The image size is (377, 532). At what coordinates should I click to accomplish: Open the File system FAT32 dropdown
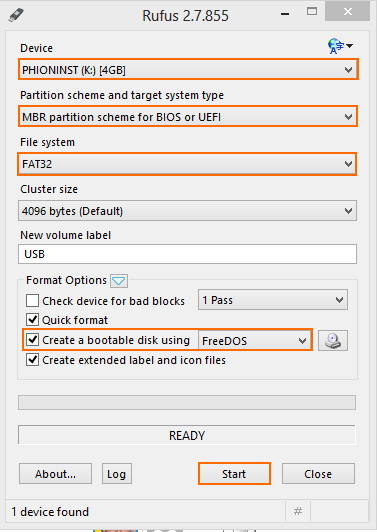pyautogui.click(x=187, y=164)
